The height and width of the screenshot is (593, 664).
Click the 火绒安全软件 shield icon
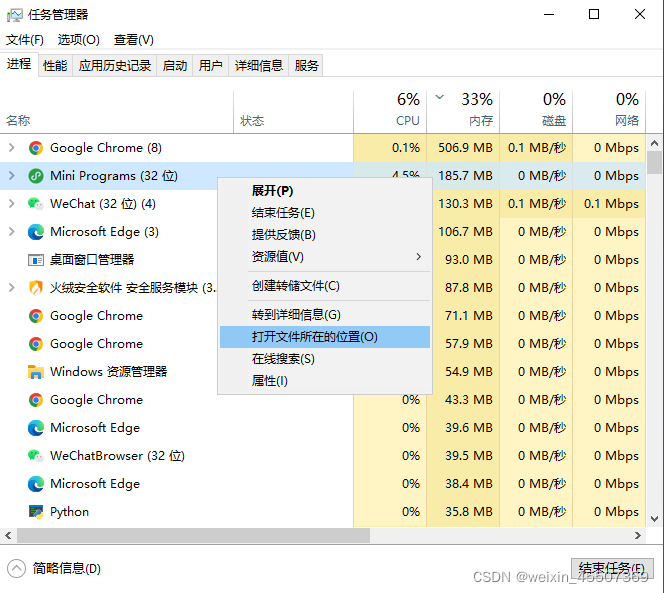[x=36, y=288]
